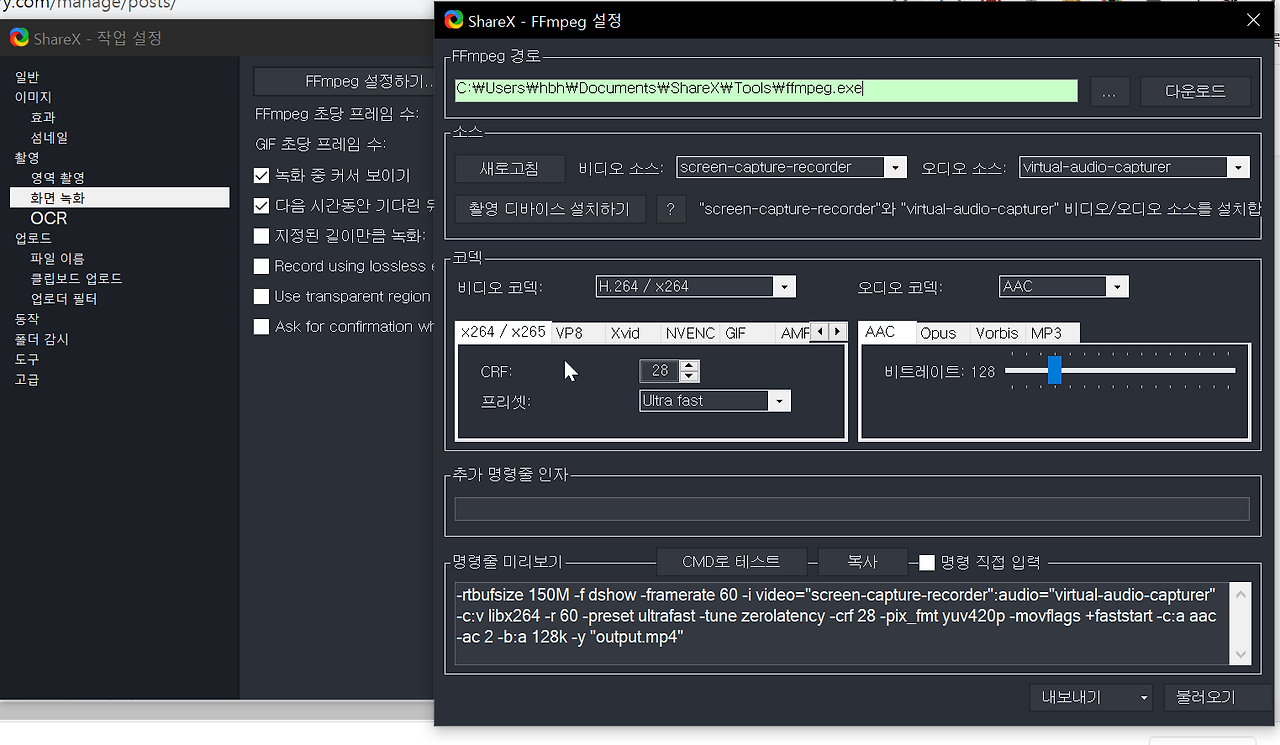Click the 불러오기 import button

tap(1217, 697)
